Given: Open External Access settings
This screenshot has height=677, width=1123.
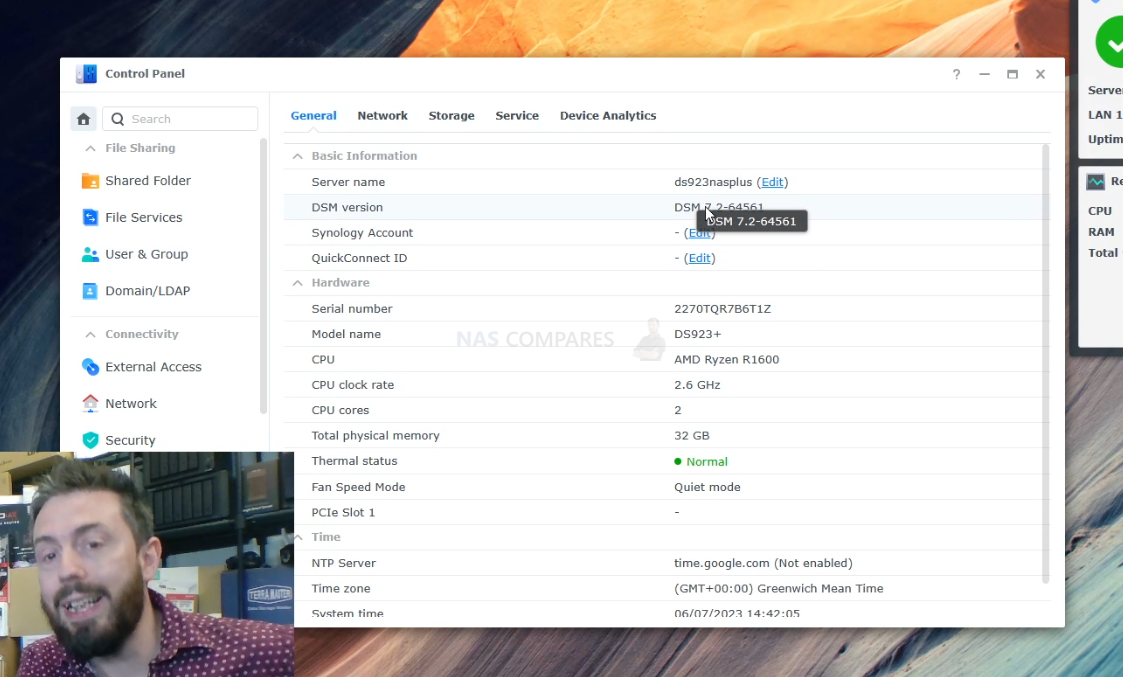Looking at the screenshot, I should coord(153,367).
